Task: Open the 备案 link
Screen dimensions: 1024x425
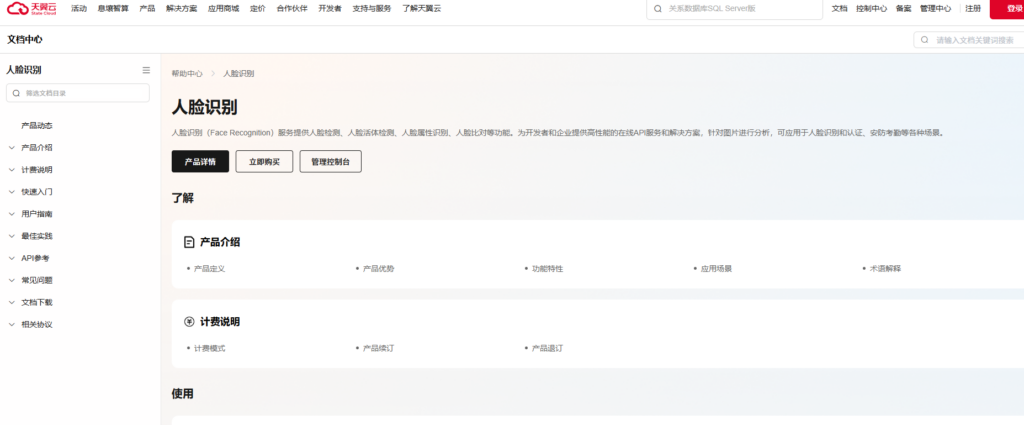Action: pos(903,9)
